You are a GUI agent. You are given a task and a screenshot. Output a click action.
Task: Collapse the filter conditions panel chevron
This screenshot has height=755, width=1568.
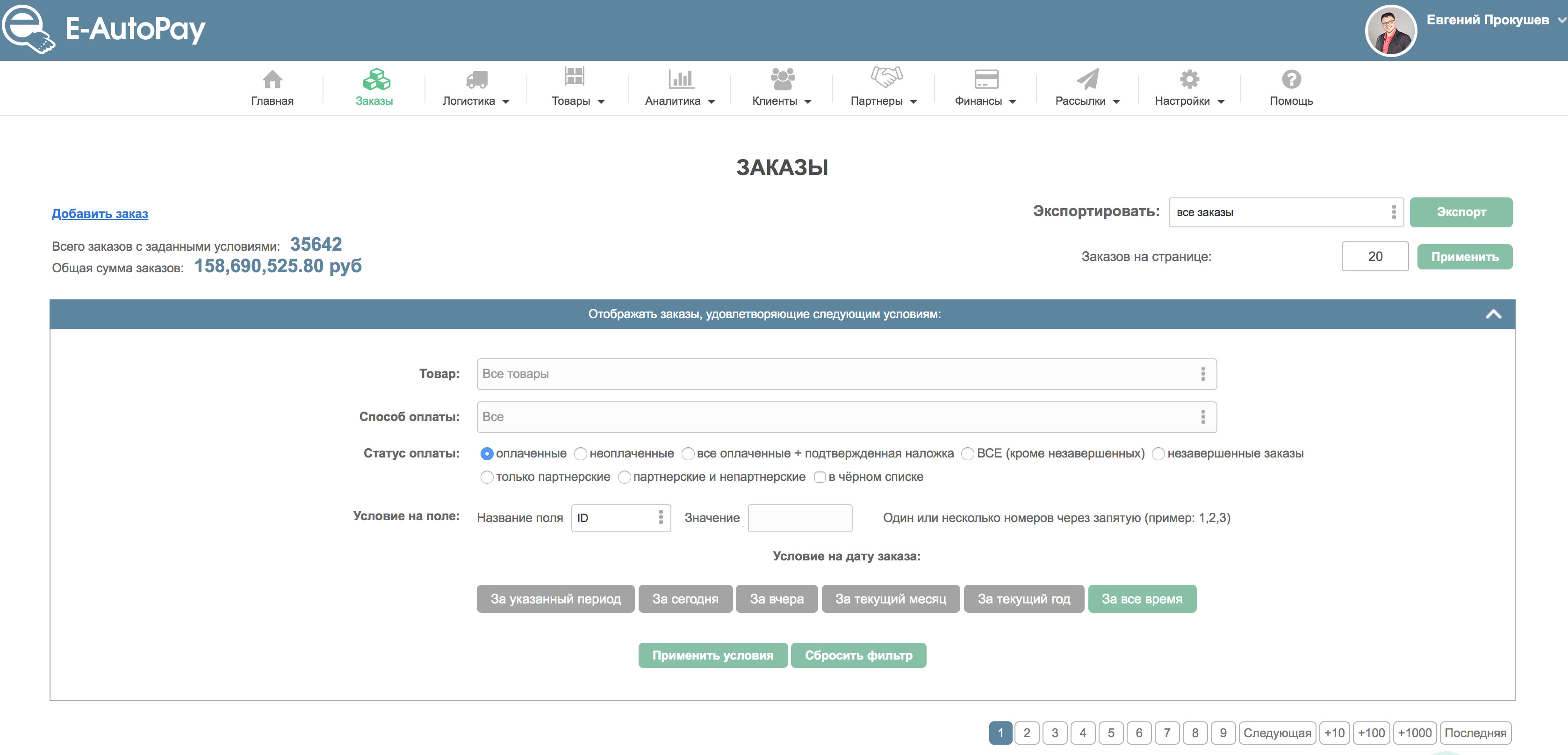(x=1493, y=314)
